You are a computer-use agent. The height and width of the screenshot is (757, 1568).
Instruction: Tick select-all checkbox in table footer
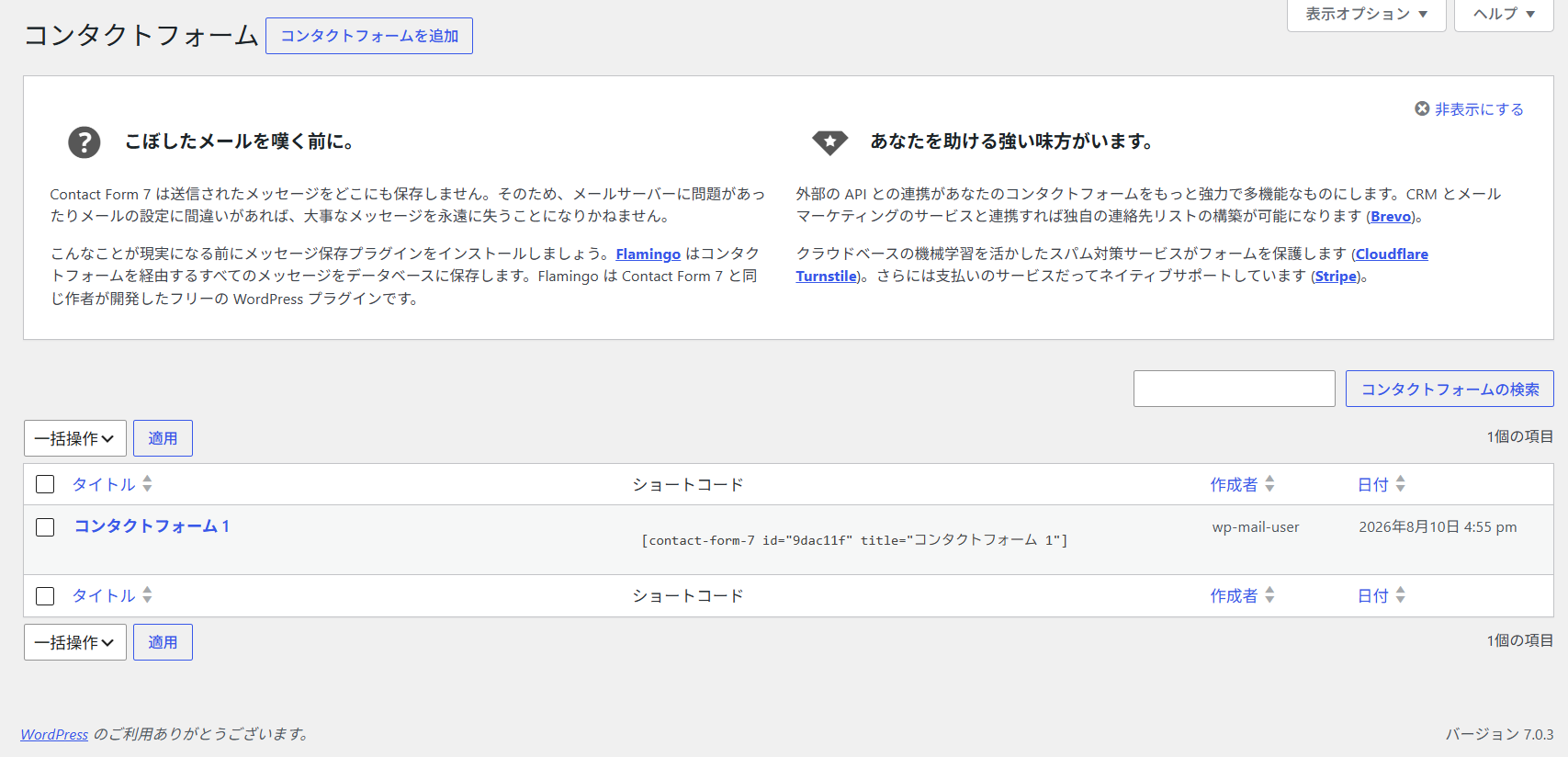[x=45, y=596]
